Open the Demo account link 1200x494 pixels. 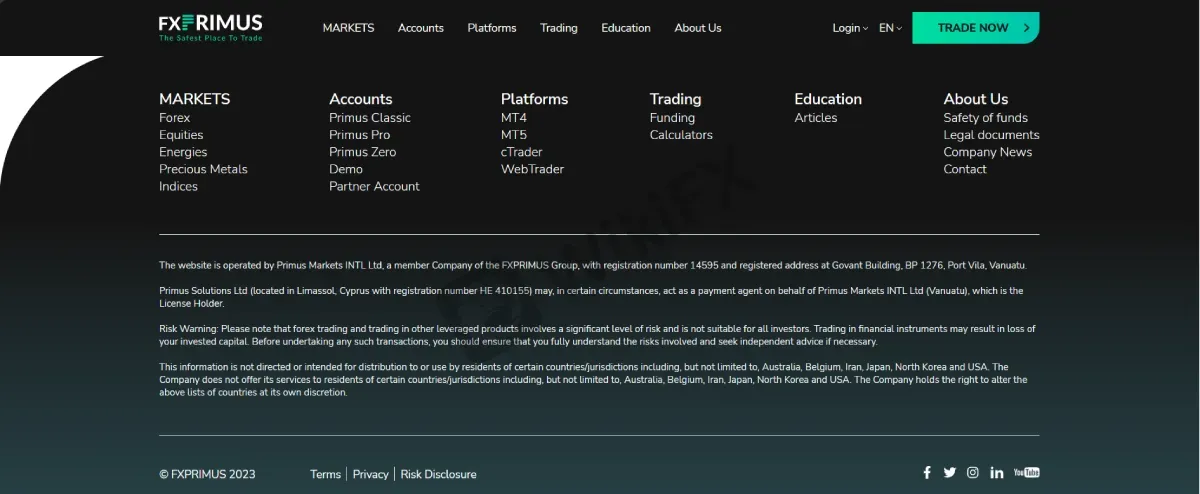tap(346, 169)
